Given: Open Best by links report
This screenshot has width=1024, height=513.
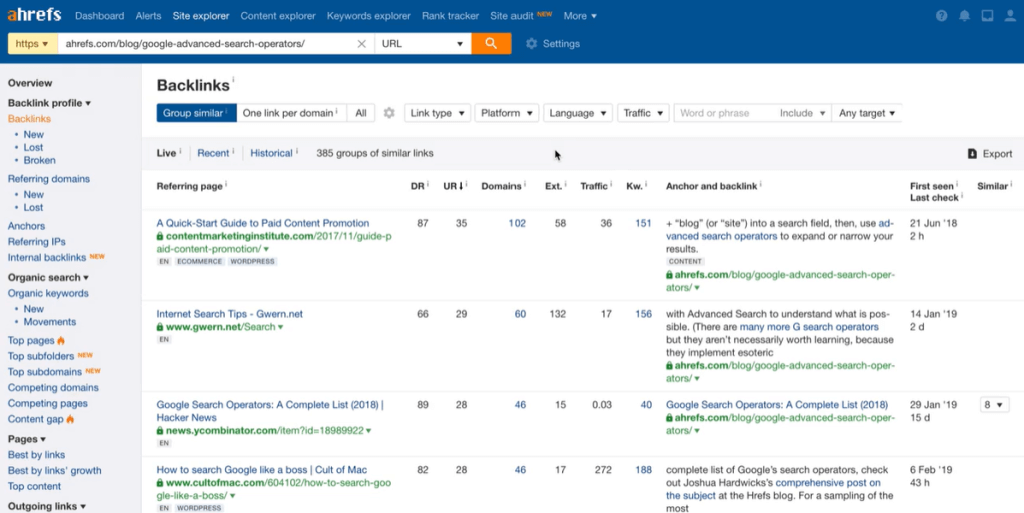Looking at the screenshot, I should coord(36,454).
